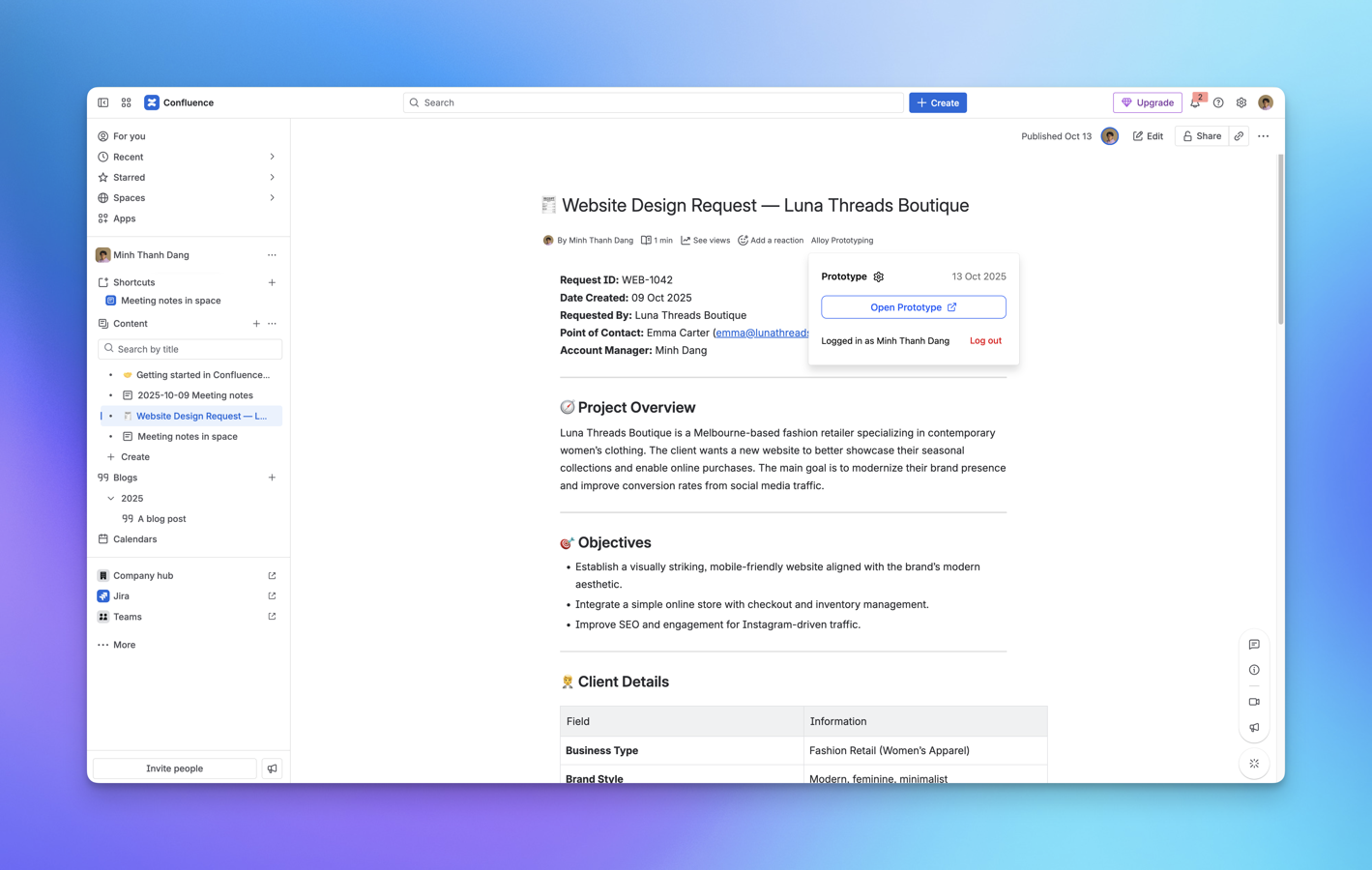
Task: Open notifications bell showing 2 alerts
Action: click(x=1195, y=102)
